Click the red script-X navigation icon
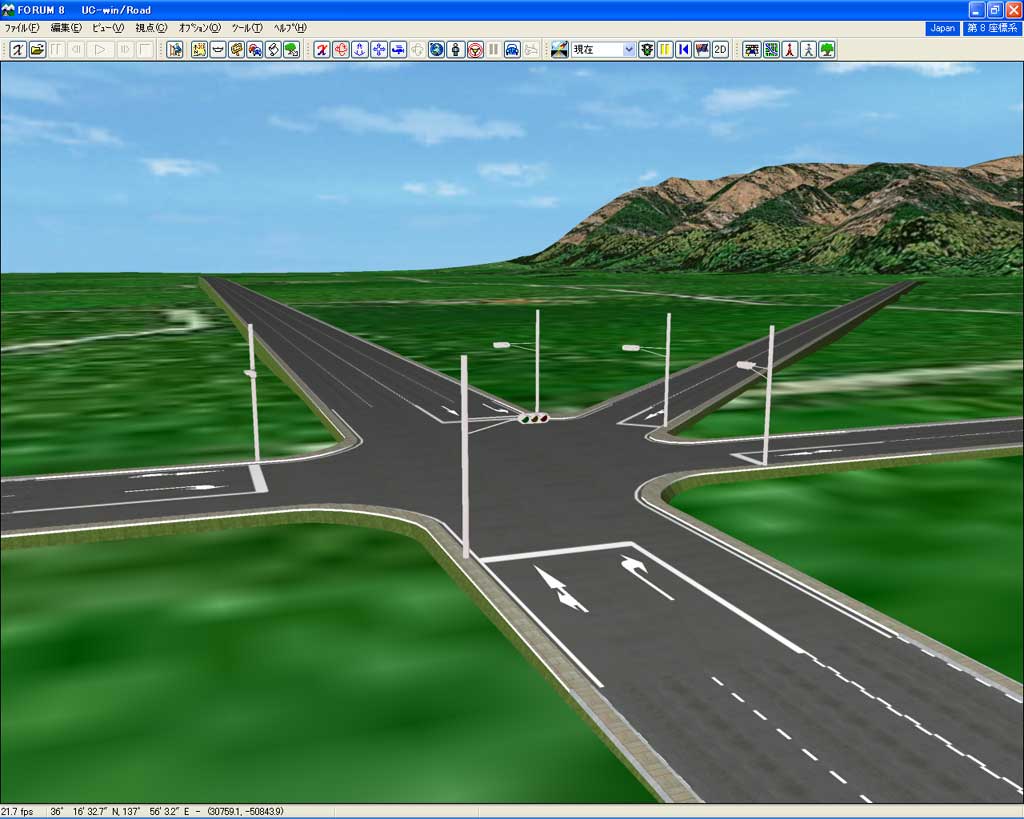Image resolution: width=1024 pixels, height=819 pixels. (321, 50)
